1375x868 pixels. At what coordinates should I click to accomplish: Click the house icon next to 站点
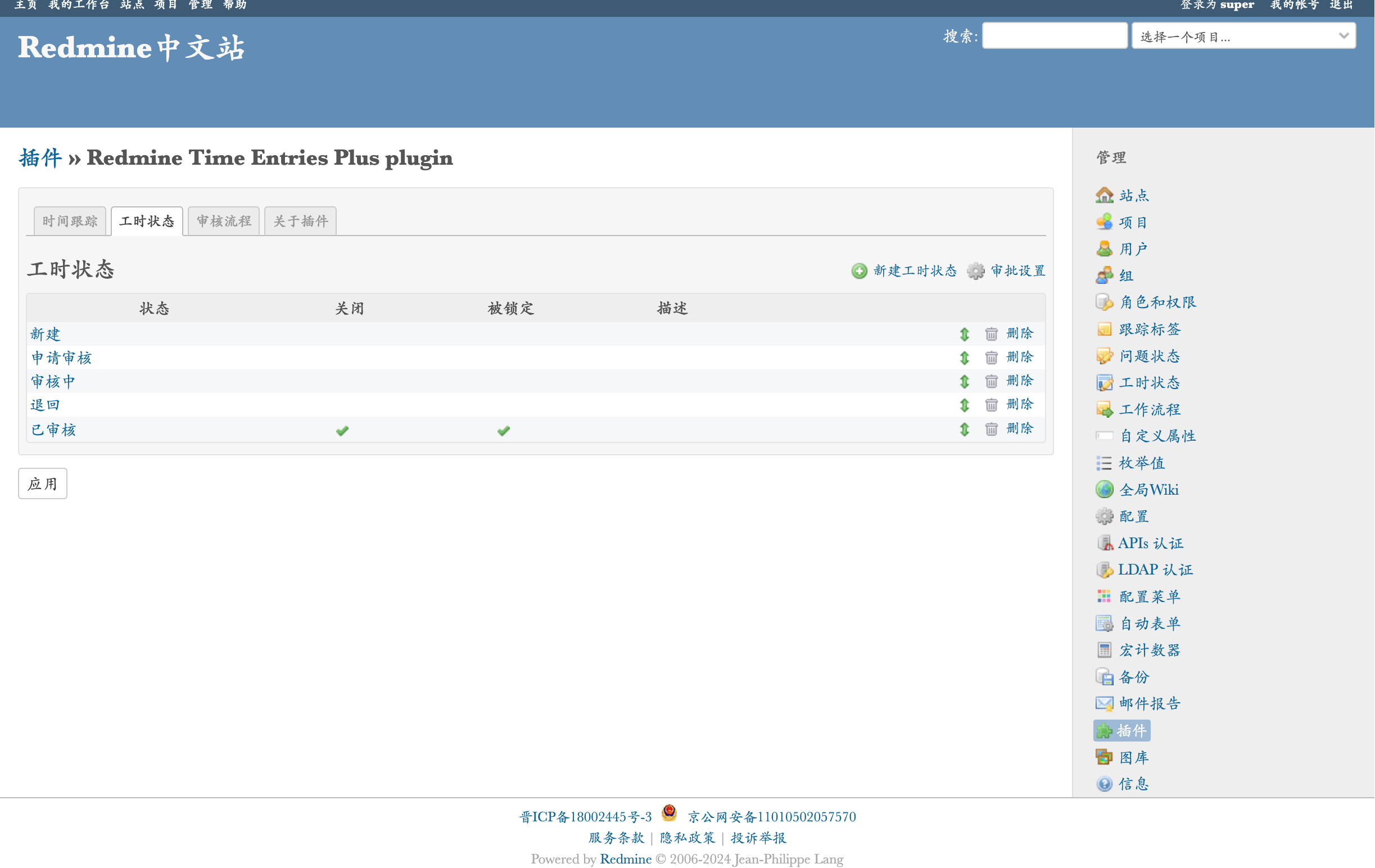pos(1105,195)
